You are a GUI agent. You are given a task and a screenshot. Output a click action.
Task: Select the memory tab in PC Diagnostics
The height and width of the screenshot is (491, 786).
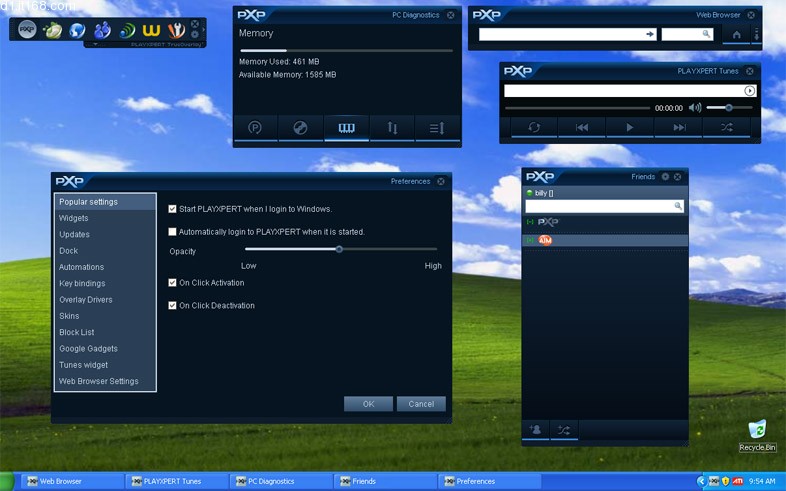tap(346, 128)
